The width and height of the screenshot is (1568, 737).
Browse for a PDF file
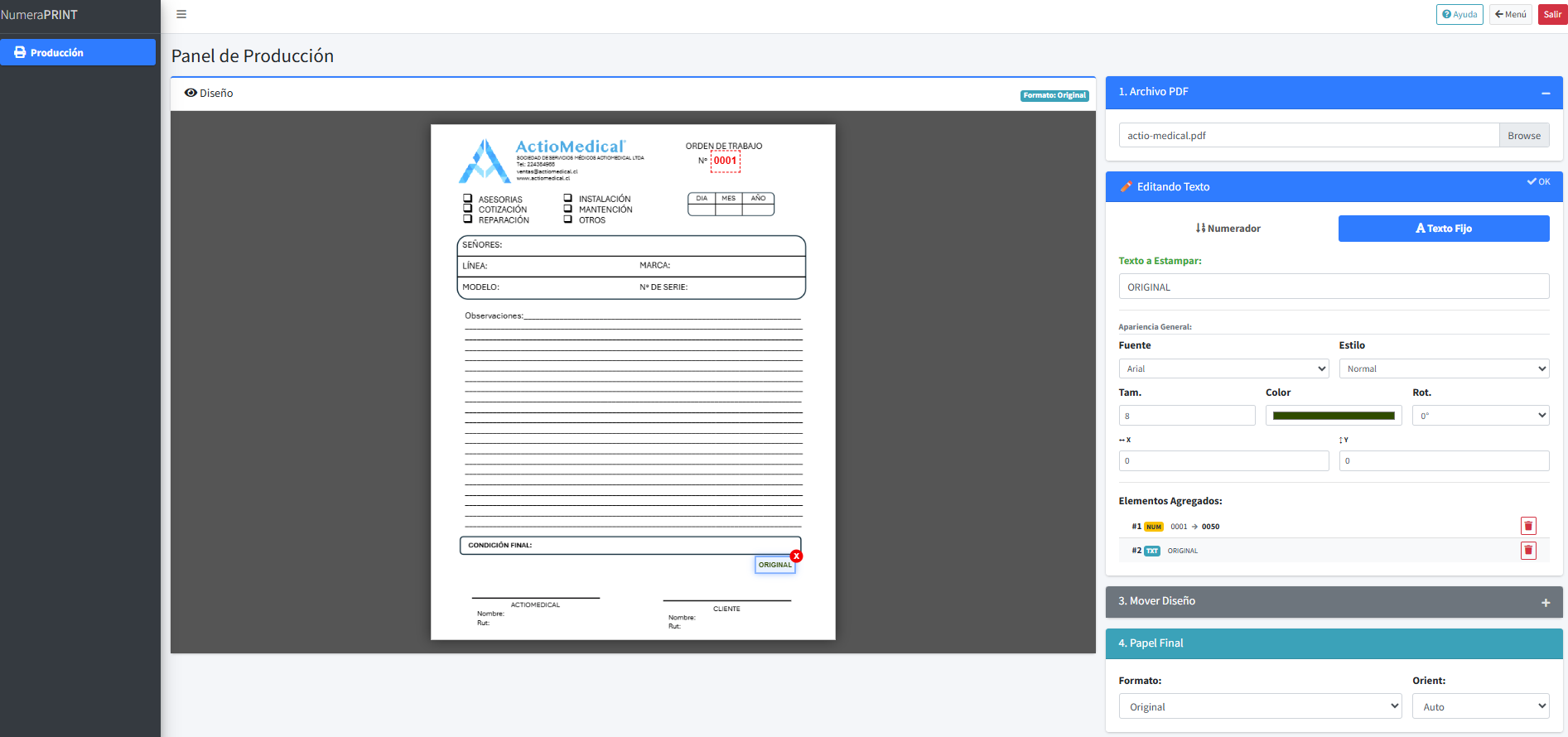tap(1523, 136)
